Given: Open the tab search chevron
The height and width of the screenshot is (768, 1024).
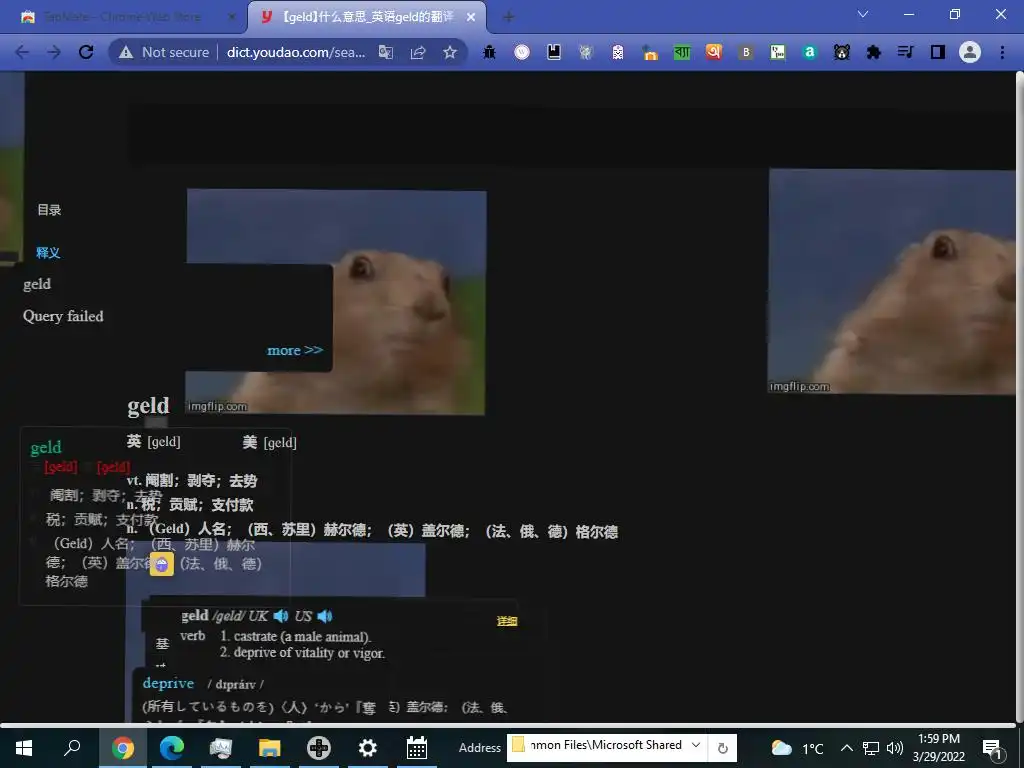Looking at the screenshot, I should click(x=863, y=14).
